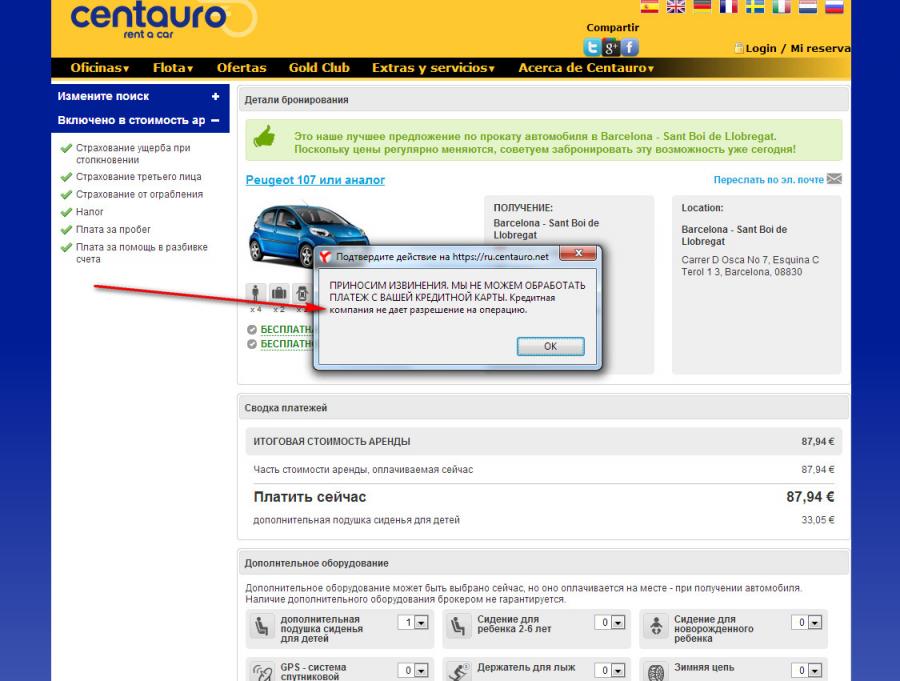Click the 'Compartir' label
The height and width of the screenshot is (681, 900).
click(612, 28)
